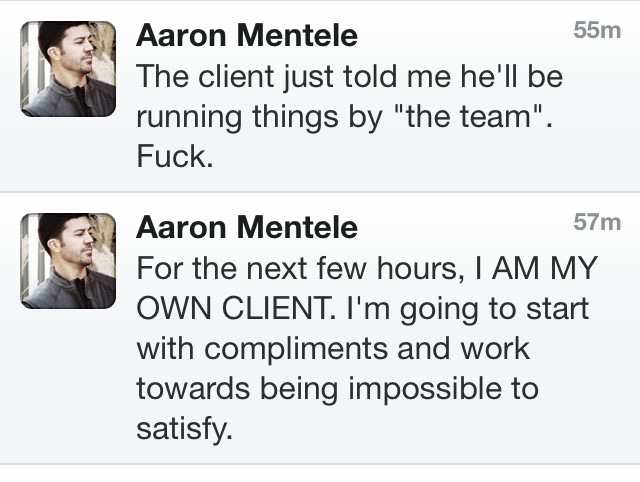
Task: Open Aaron Mentele's name on the 57m tweet
Action: tap(246, 228)
